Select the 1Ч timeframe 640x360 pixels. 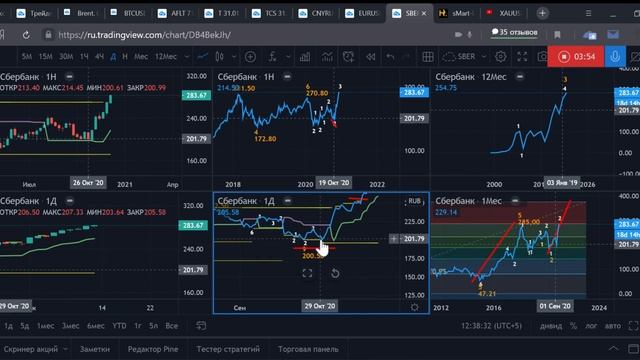tap(84, 57)
